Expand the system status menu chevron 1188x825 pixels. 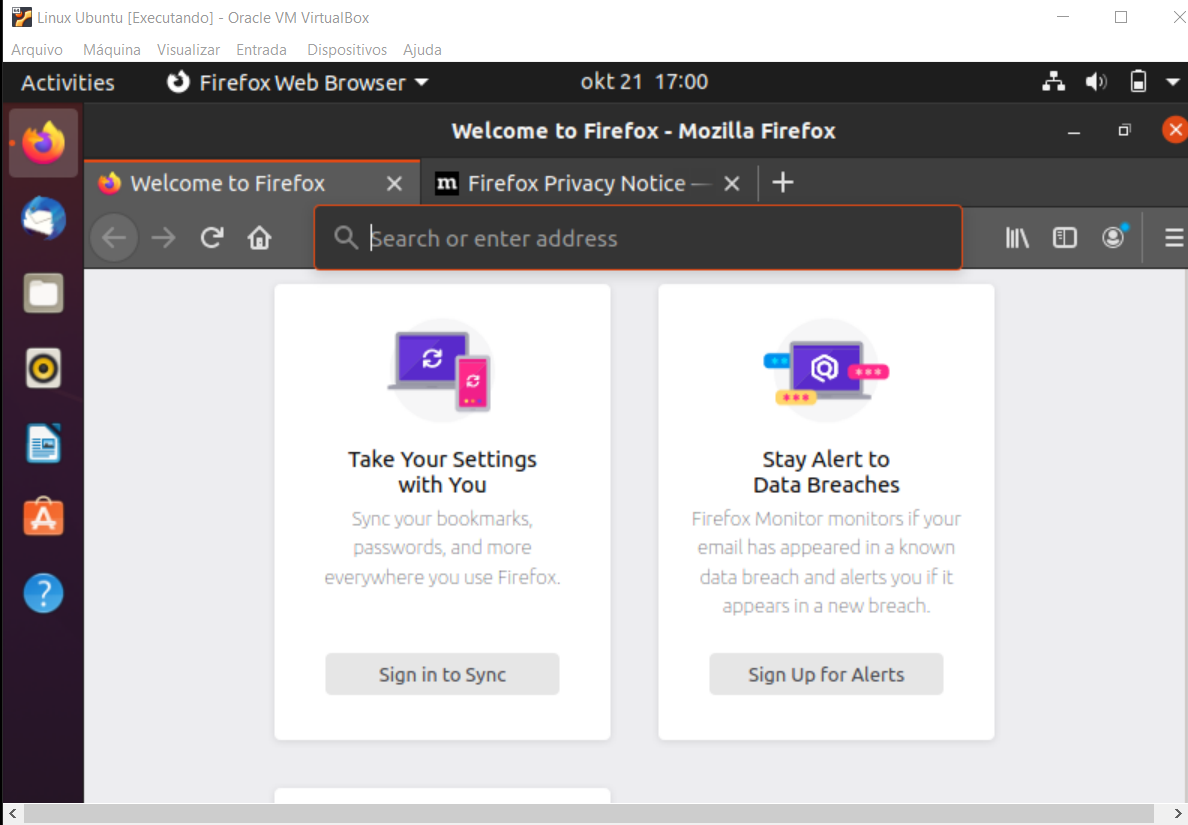tap(1174, 82)
